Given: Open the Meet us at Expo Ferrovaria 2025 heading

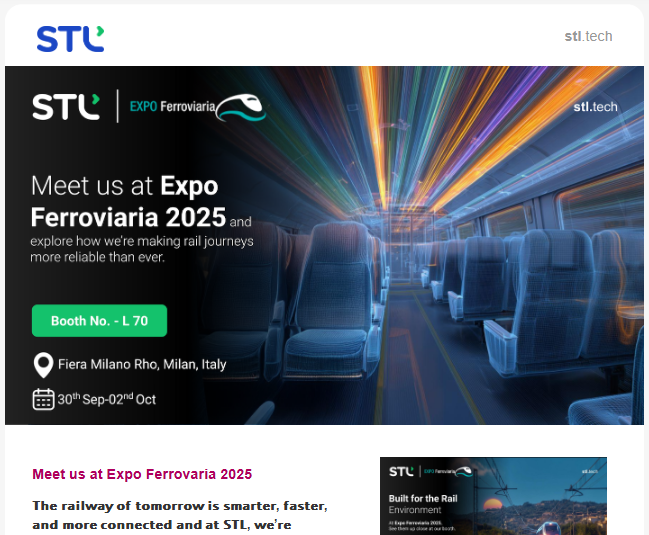Looking at the screenshot, I should tap(142, 474).
